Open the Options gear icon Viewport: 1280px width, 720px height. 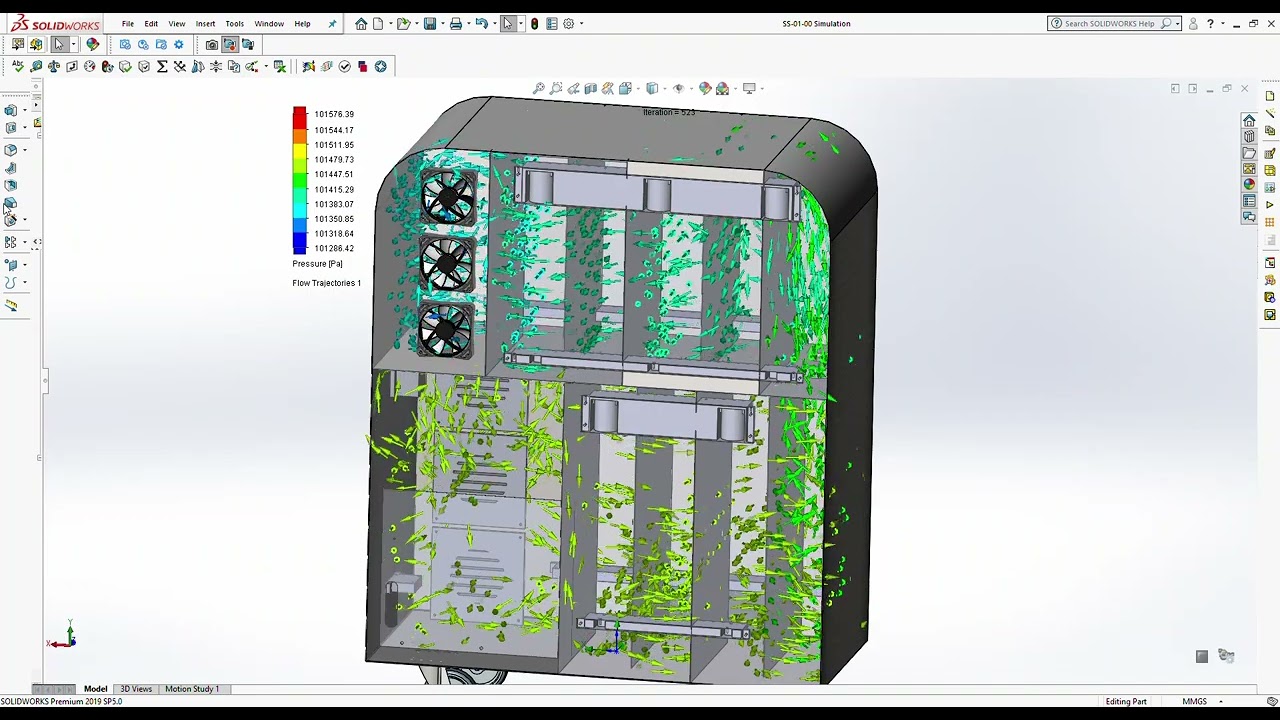[x=569, y=24]
